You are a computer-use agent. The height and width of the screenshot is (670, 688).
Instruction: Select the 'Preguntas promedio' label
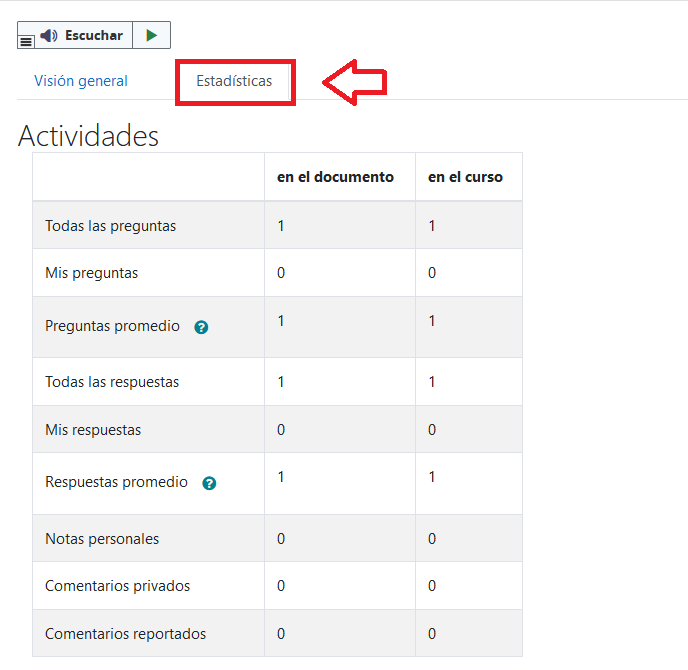(x=112, y=326)
